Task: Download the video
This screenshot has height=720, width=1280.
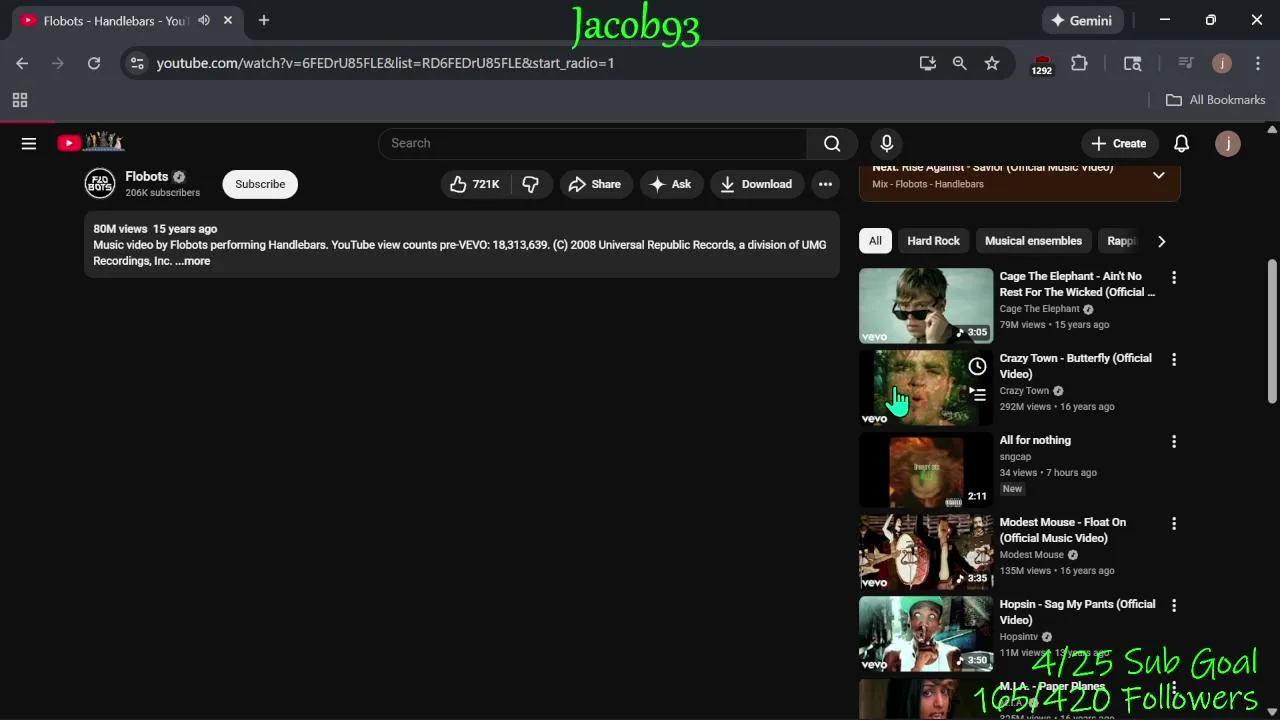Action: [756, 184]
